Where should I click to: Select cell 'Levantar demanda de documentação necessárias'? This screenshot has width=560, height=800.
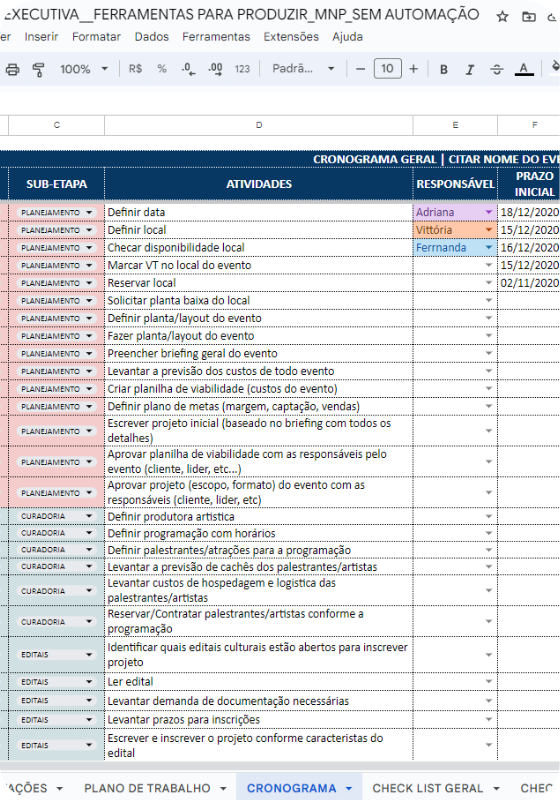point(259,701)
